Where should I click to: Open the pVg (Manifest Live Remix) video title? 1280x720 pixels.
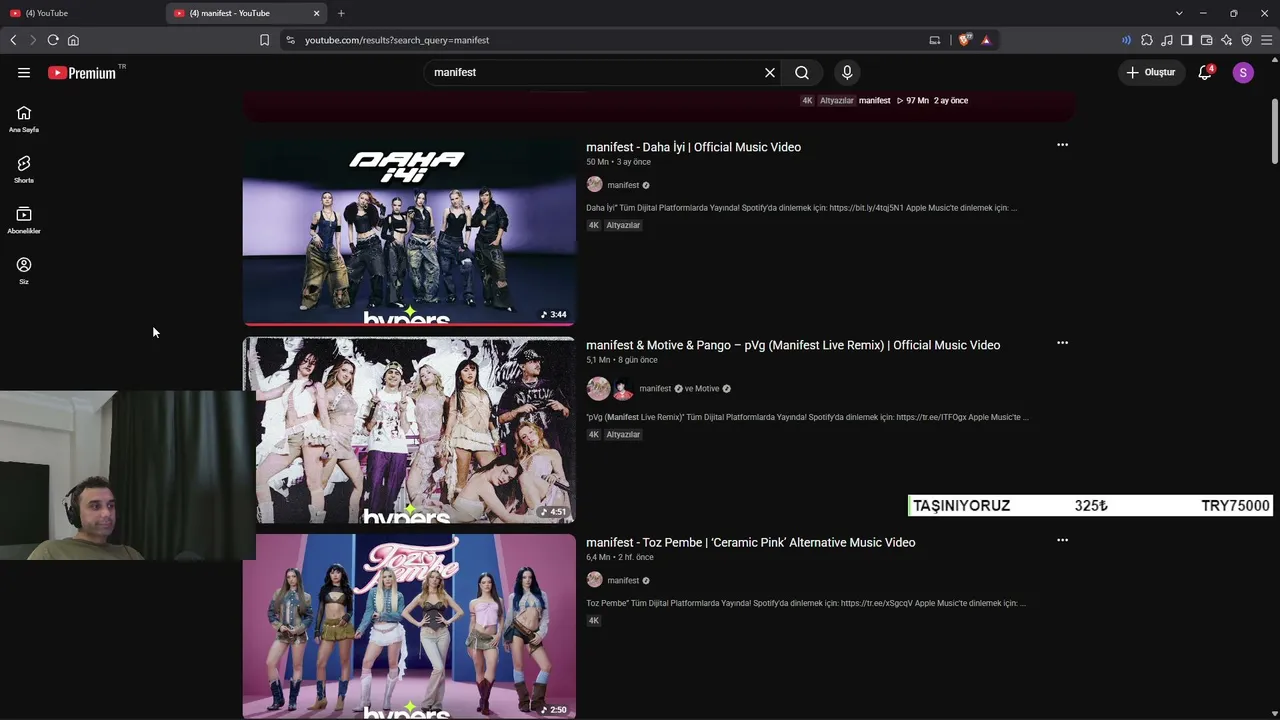[x=793, y=345]
